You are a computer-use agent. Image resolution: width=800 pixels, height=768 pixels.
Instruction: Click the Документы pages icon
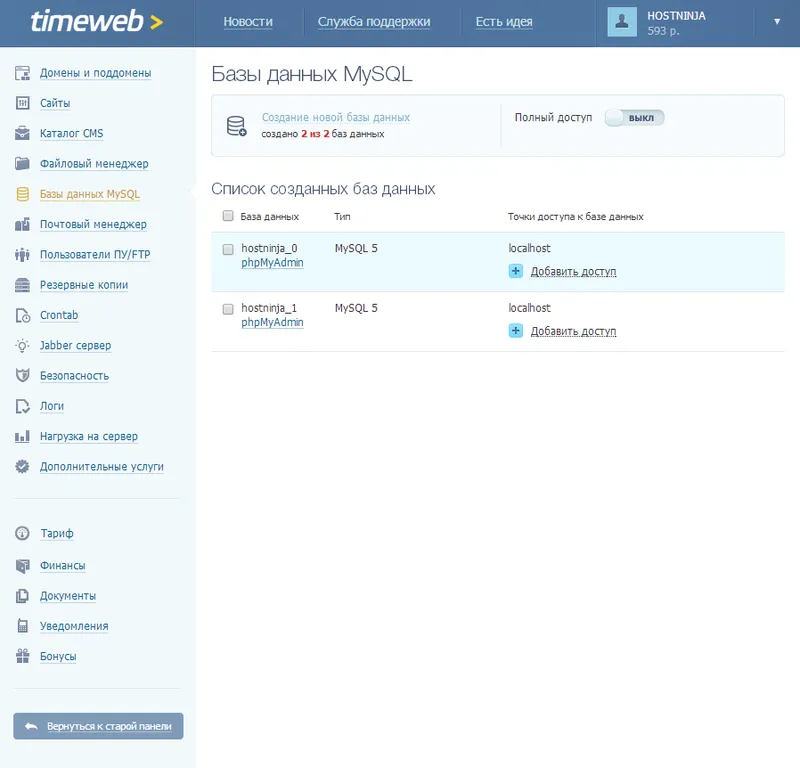click(22, 596)
